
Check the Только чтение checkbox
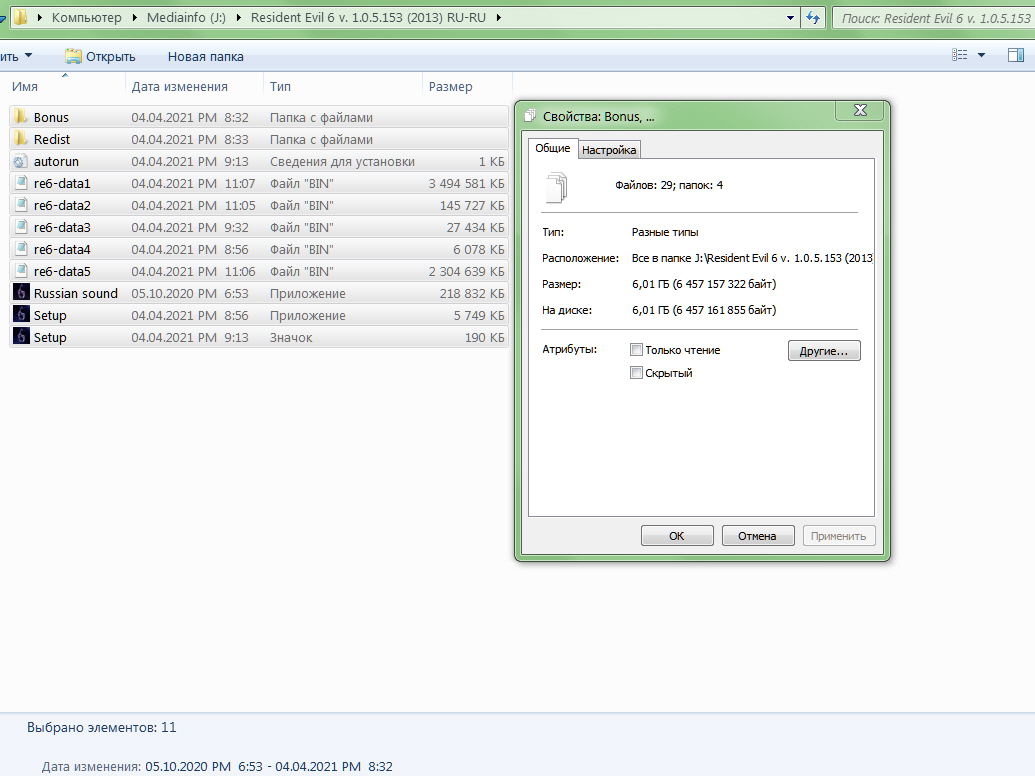click(636, 350)
